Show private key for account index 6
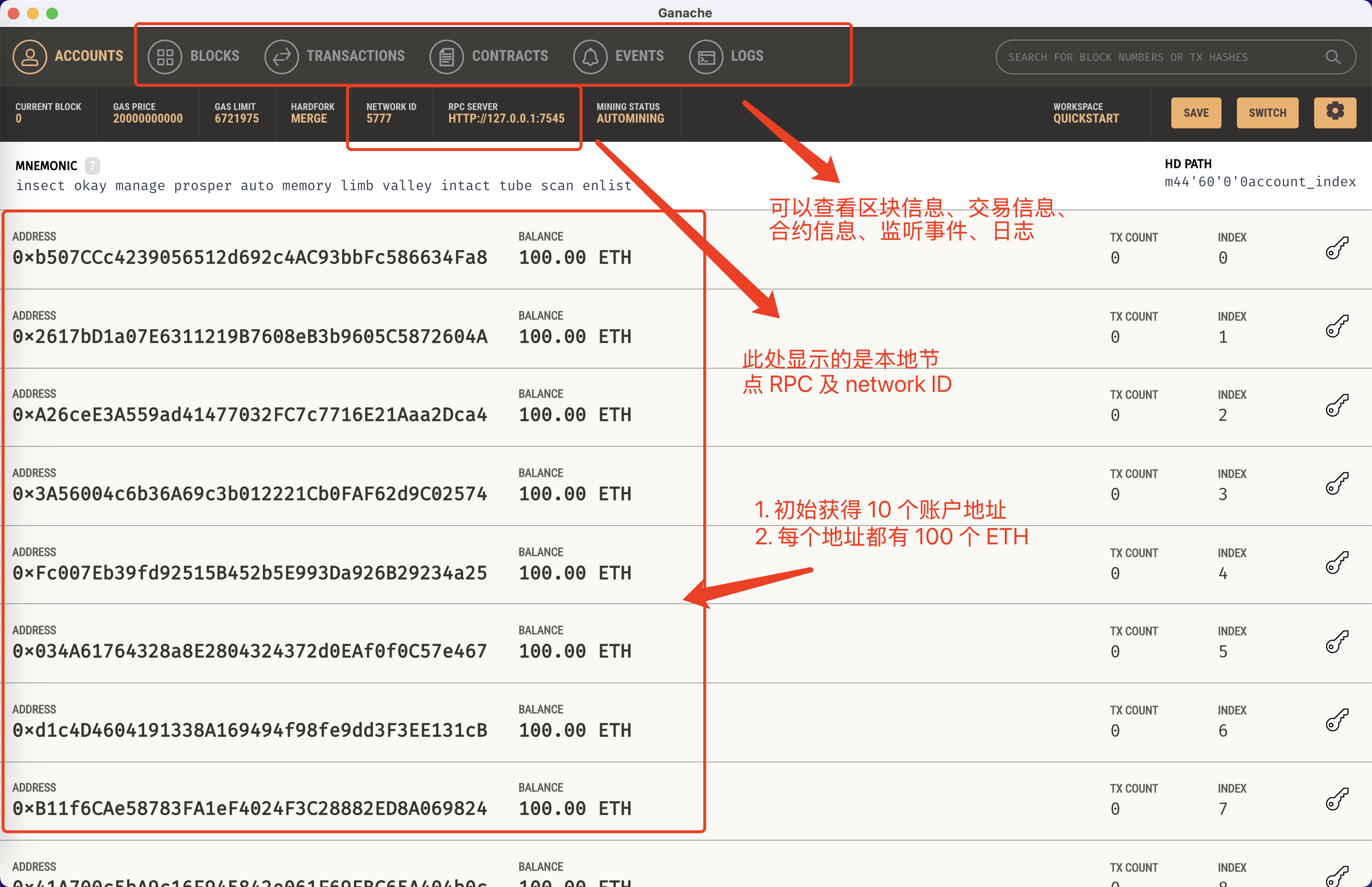The image size is (1372, 887). click(1337, 720)
